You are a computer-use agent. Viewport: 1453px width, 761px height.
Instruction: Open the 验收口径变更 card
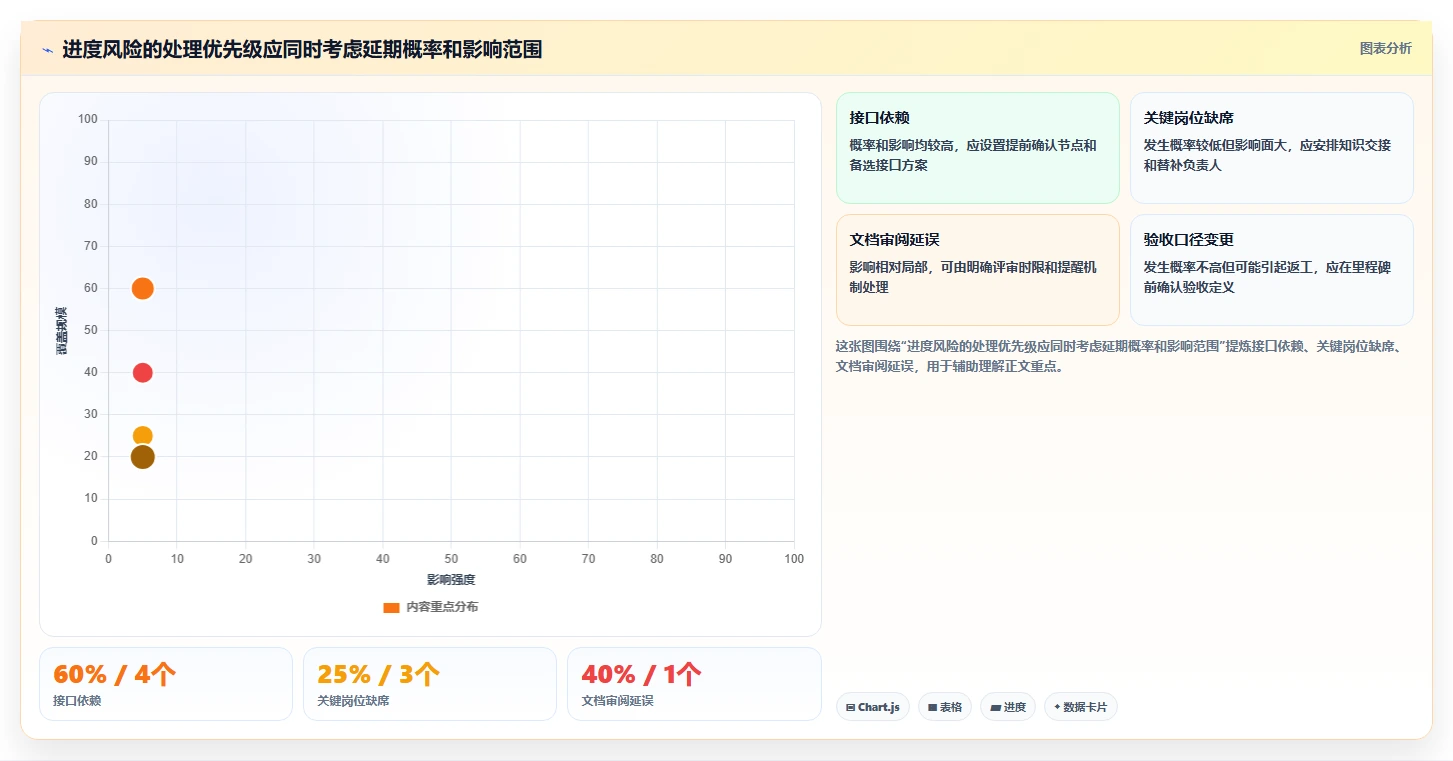[1271, 270]
